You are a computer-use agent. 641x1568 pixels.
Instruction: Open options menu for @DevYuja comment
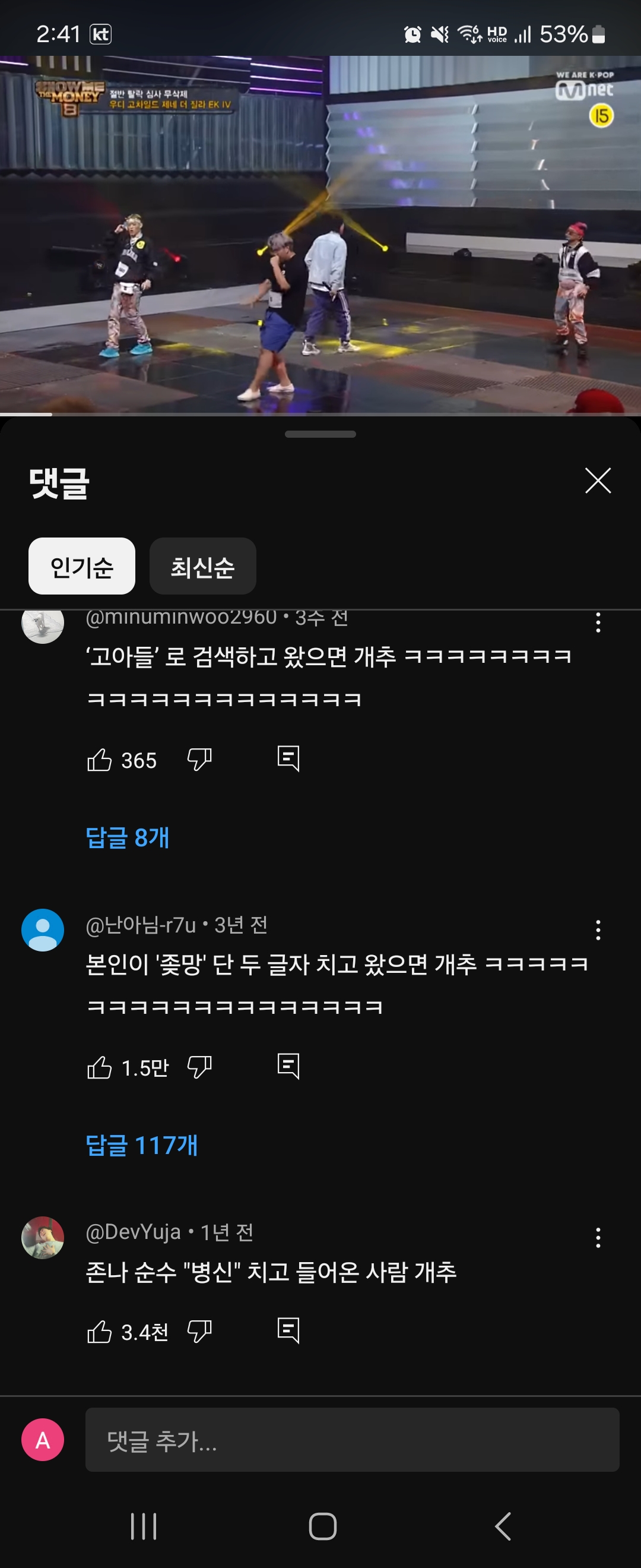(598, 1238)
